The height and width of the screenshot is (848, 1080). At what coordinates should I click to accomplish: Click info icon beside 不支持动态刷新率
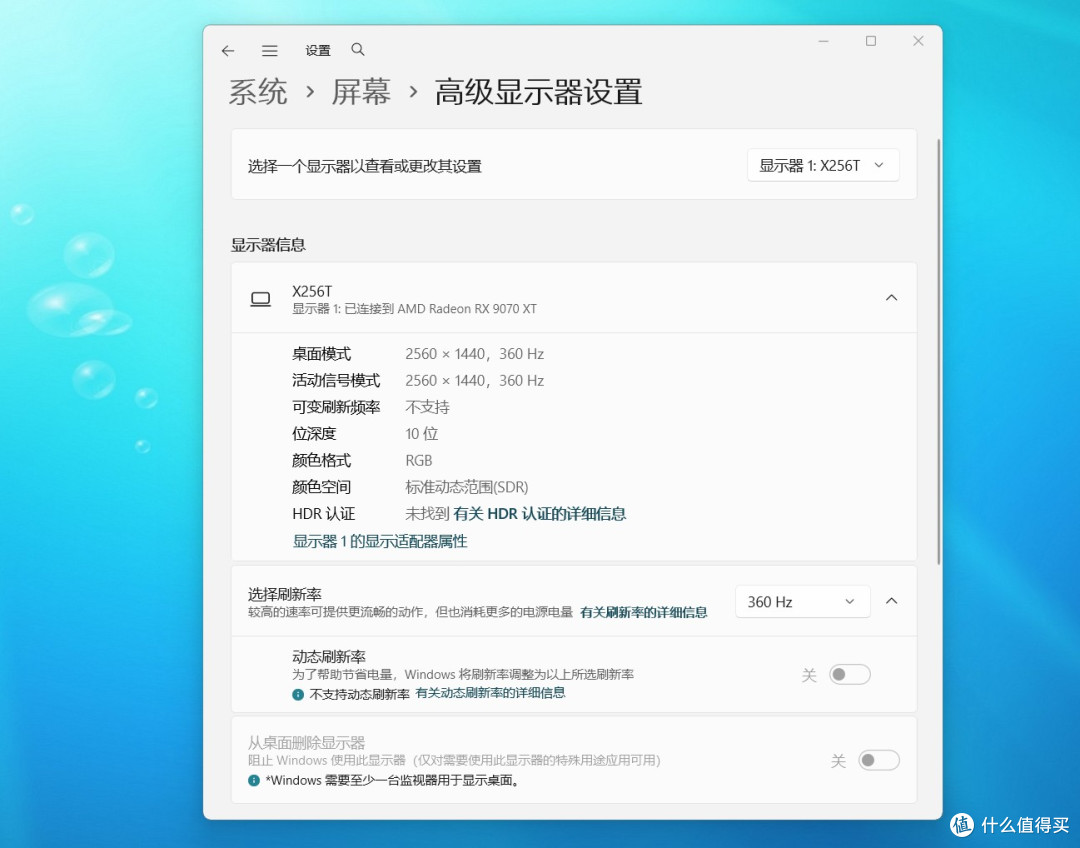tap(298, 694)
